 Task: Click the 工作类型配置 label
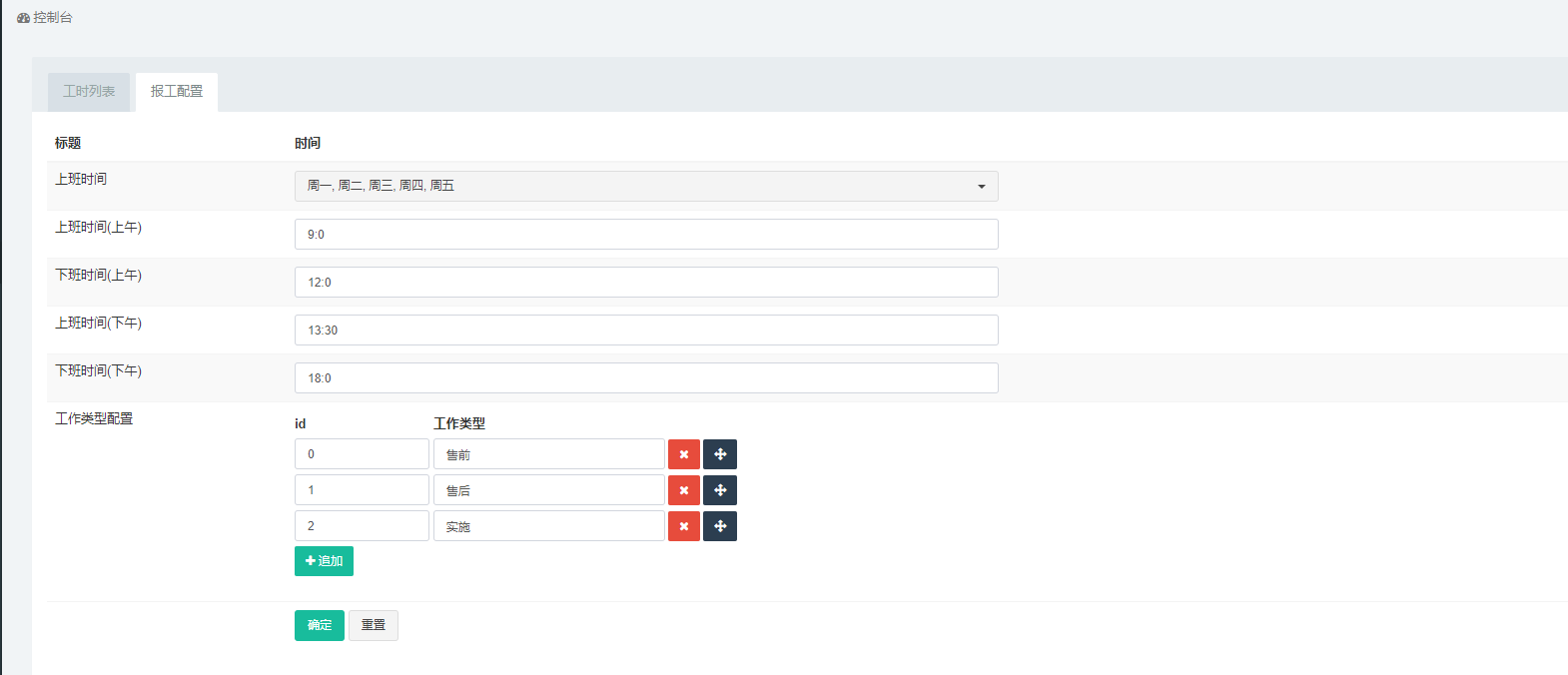[94, 418]
